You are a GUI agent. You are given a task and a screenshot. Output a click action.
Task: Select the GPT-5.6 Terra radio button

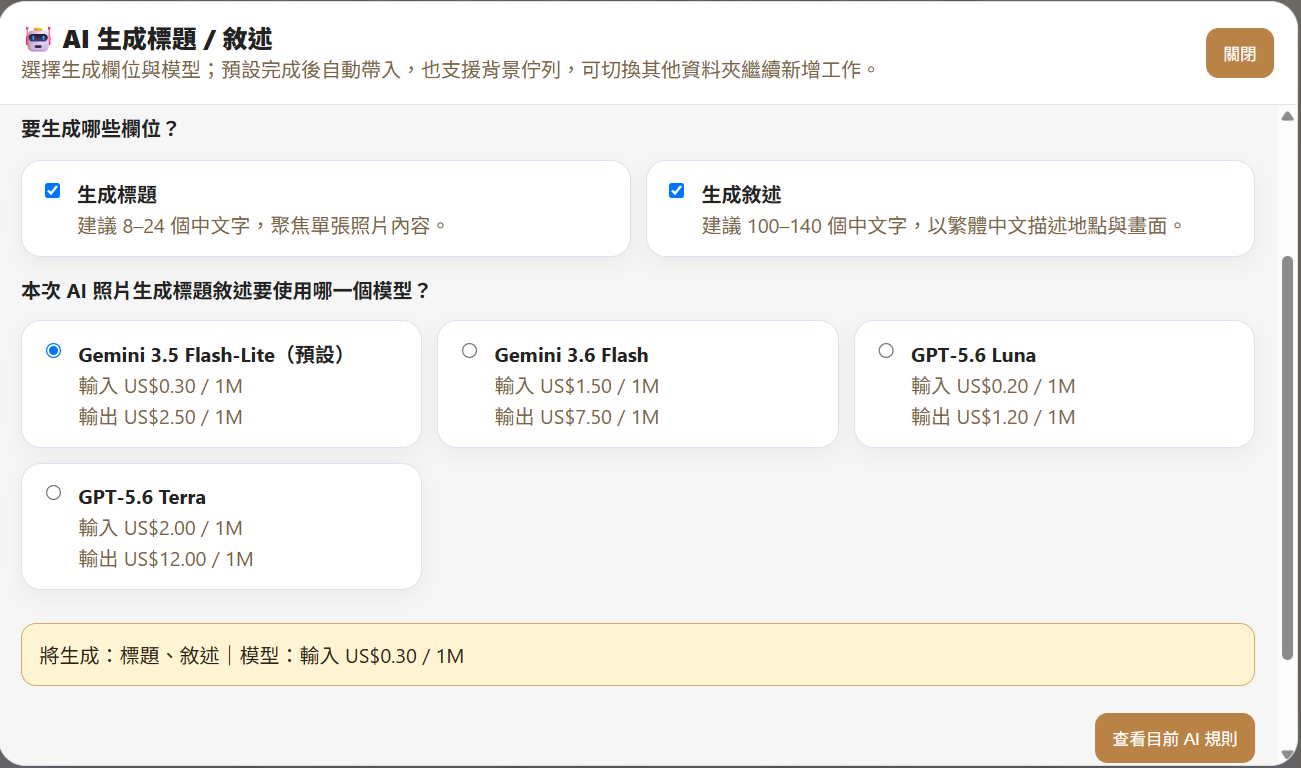click(x=54, y=493)
